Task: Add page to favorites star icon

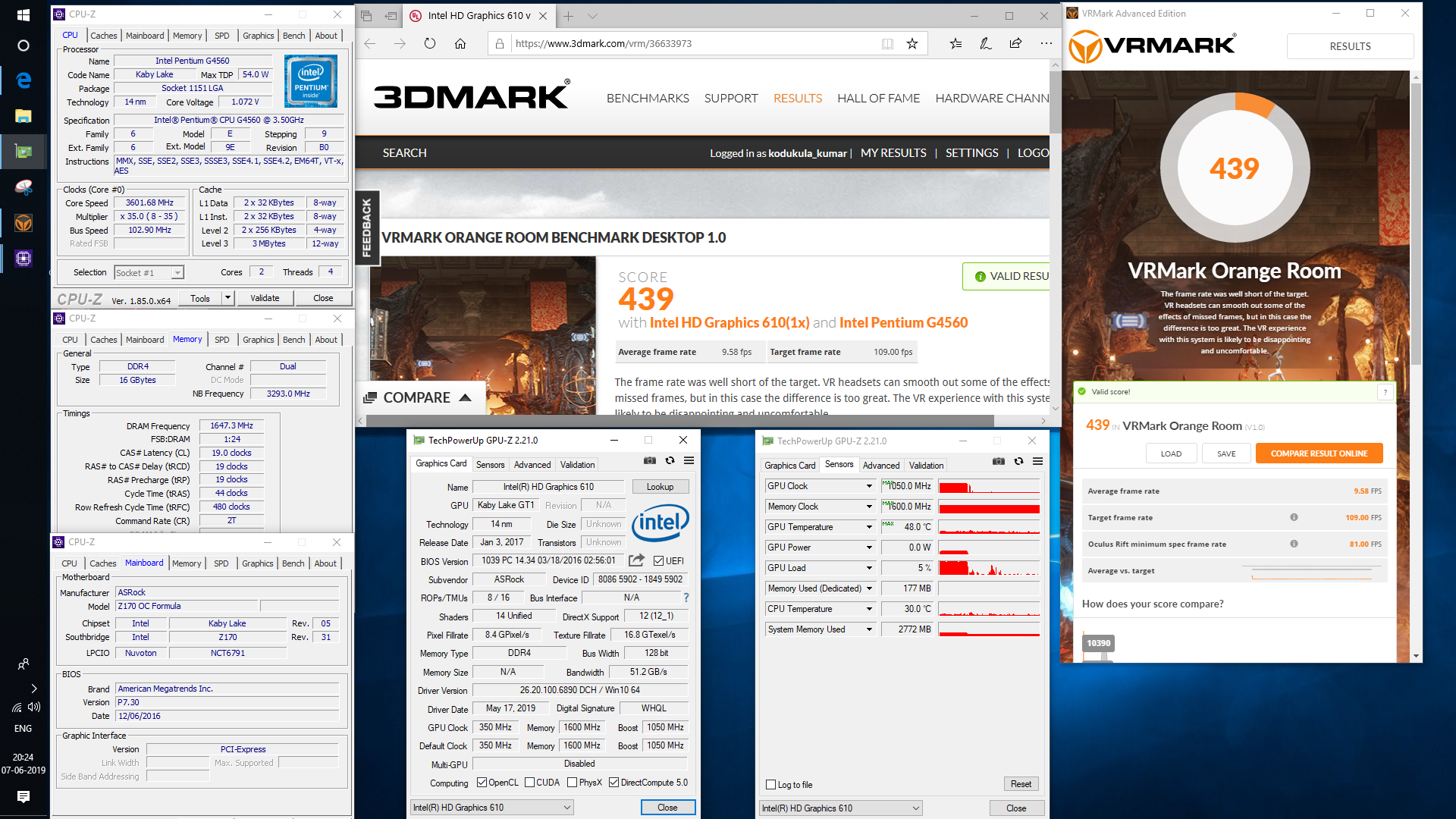Action: tap(912, 43)
